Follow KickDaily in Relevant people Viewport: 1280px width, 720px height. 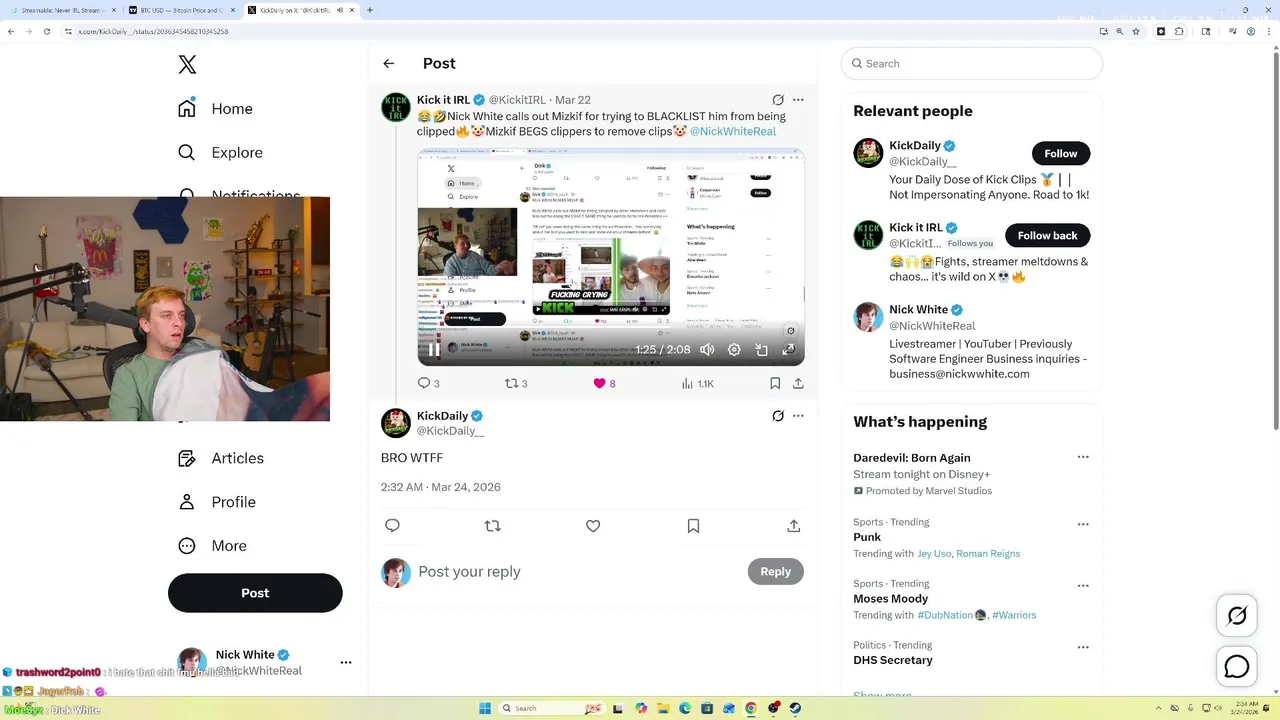point(1061,154)
